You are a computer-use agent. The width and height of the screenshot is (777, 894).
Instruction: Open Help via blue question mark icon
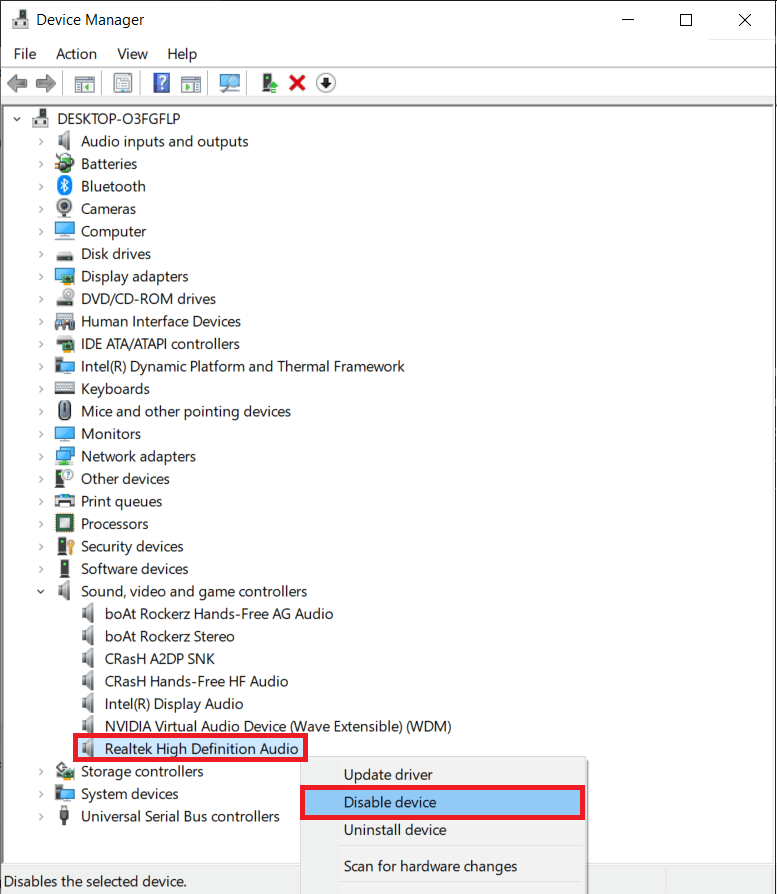pos(161,83)
